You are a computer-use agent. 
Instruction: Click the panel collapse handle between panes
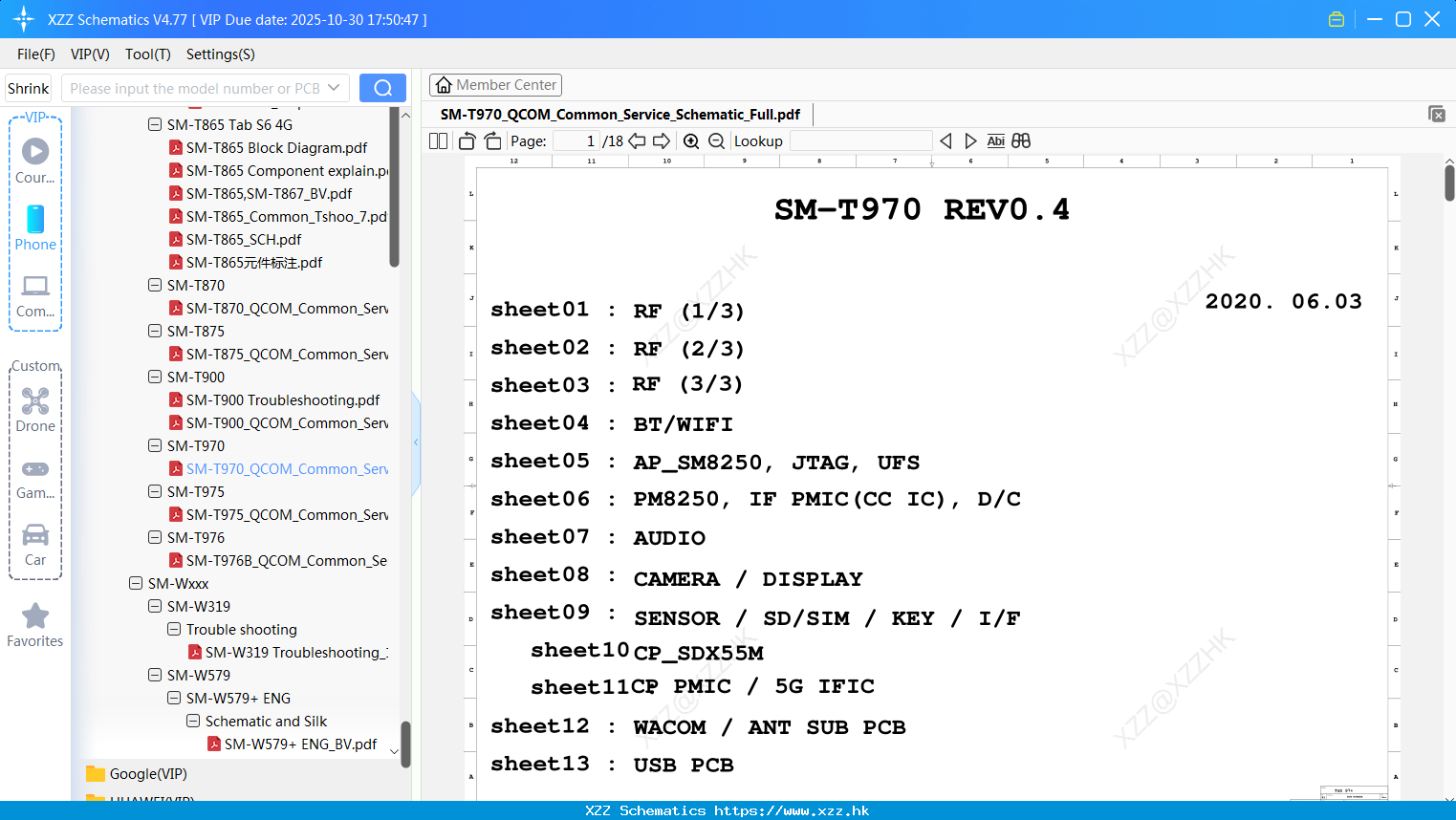coord(416,442)
